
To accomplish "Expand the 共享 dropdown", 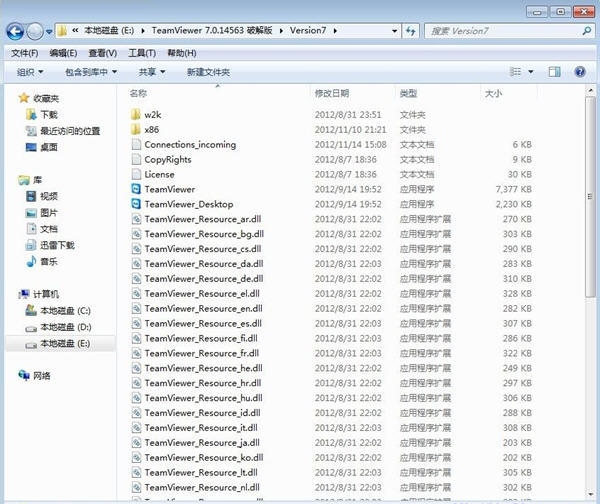I will click(x=152, y=72).
